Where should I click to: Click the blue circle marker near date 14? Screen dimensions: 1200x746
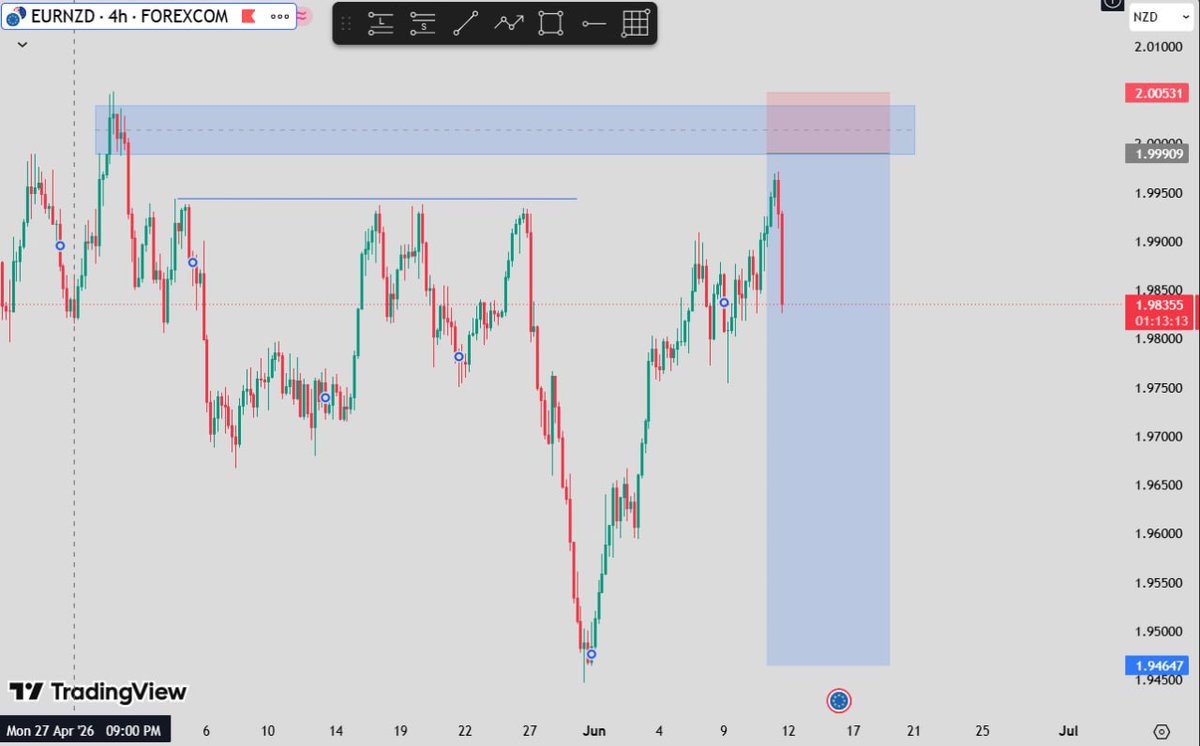pyautogui.click(x=325, y=398)
